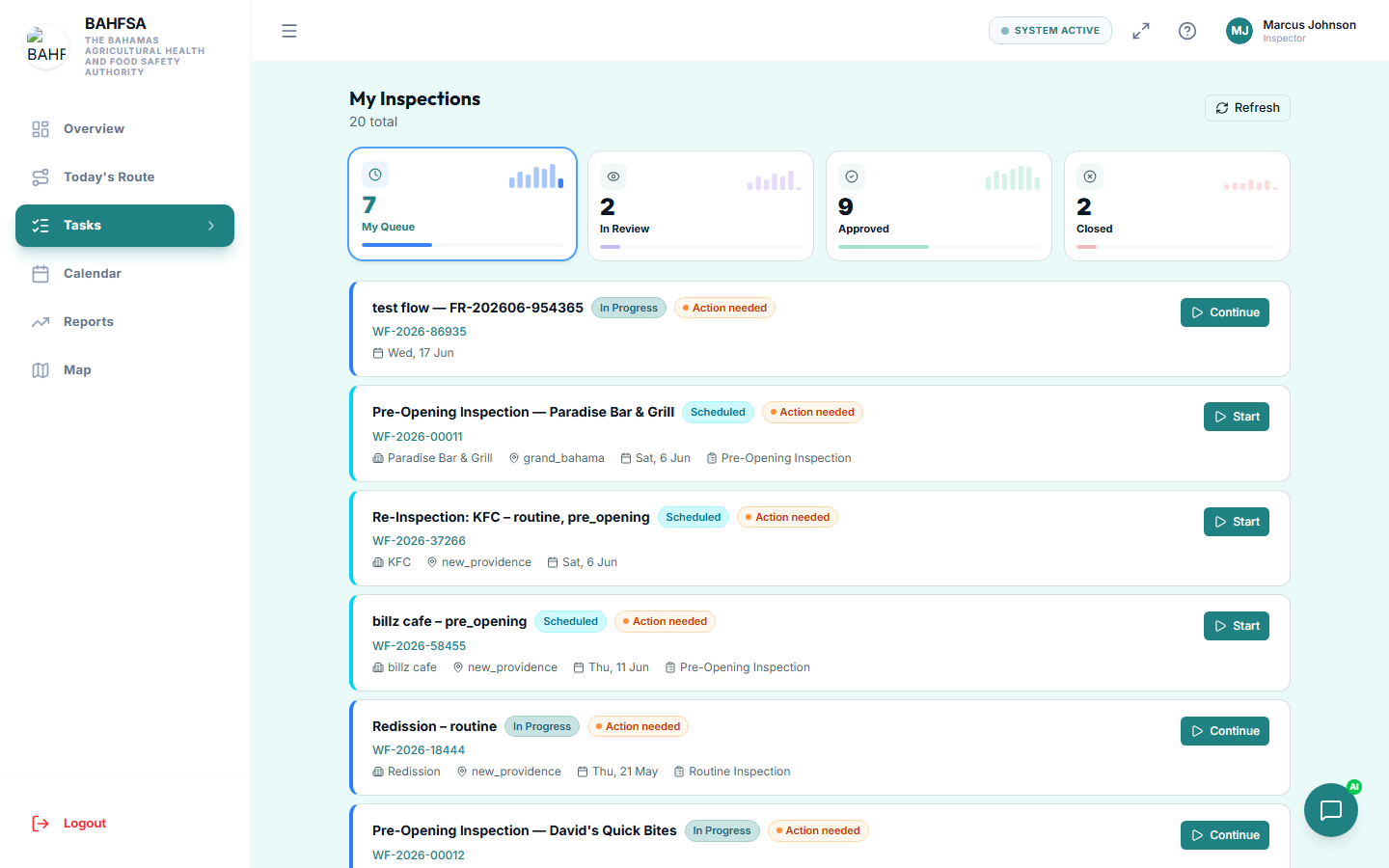Click the System Active status badge
Screen dimensions: 1389x868
1050,31
